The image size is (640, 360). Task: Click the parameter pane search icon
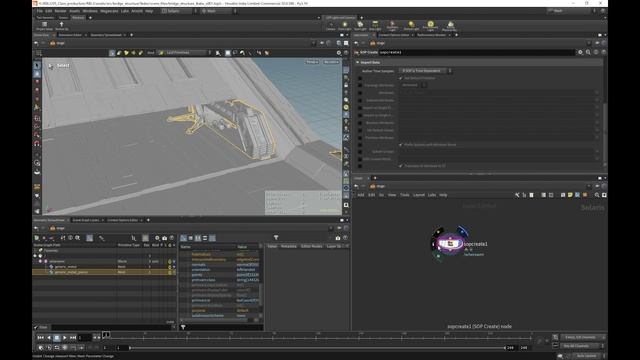point(588,52)
